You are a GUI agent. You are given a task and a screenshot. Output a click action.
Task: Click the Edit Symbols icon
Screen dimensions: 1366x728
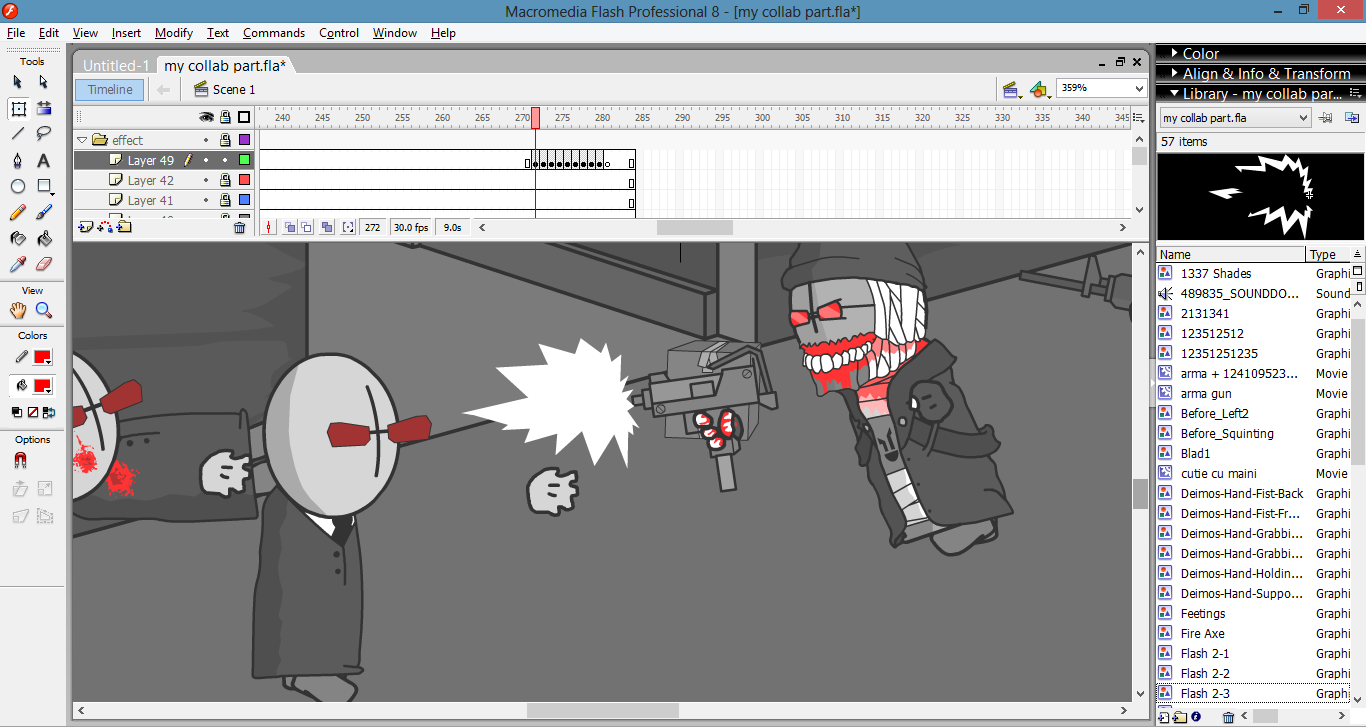[x=1040, y=89]
